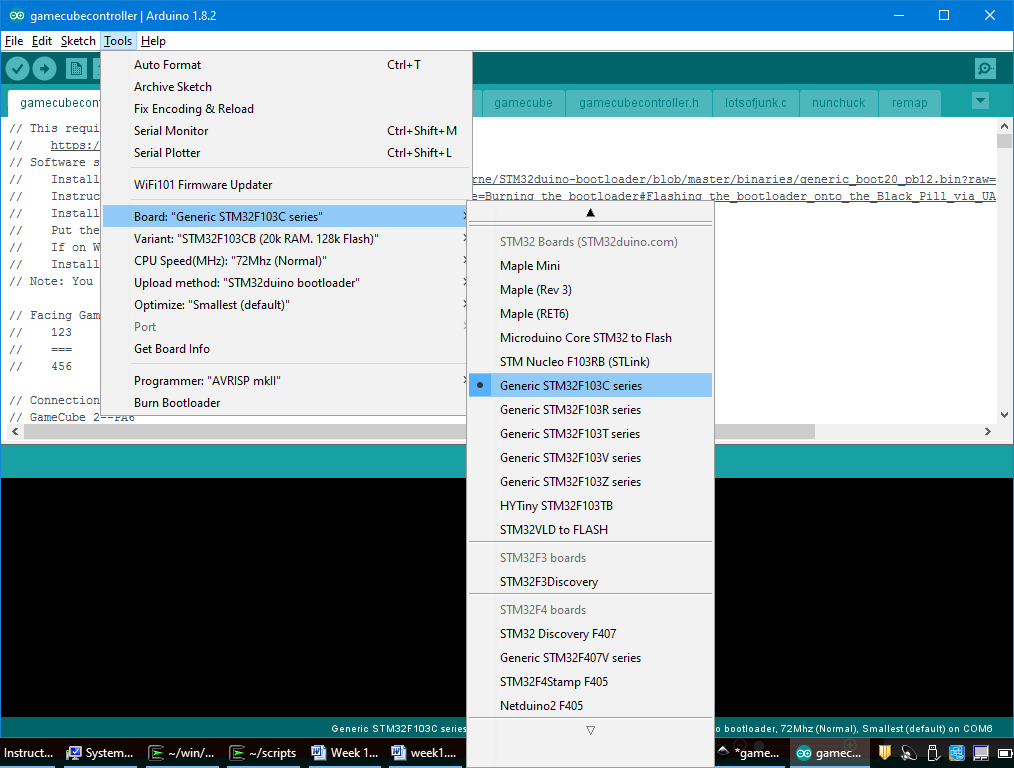Viewport: 1014px width, 768px height.
Task: Select STM32 Discovery F407 board
Action: pos(590,634)
